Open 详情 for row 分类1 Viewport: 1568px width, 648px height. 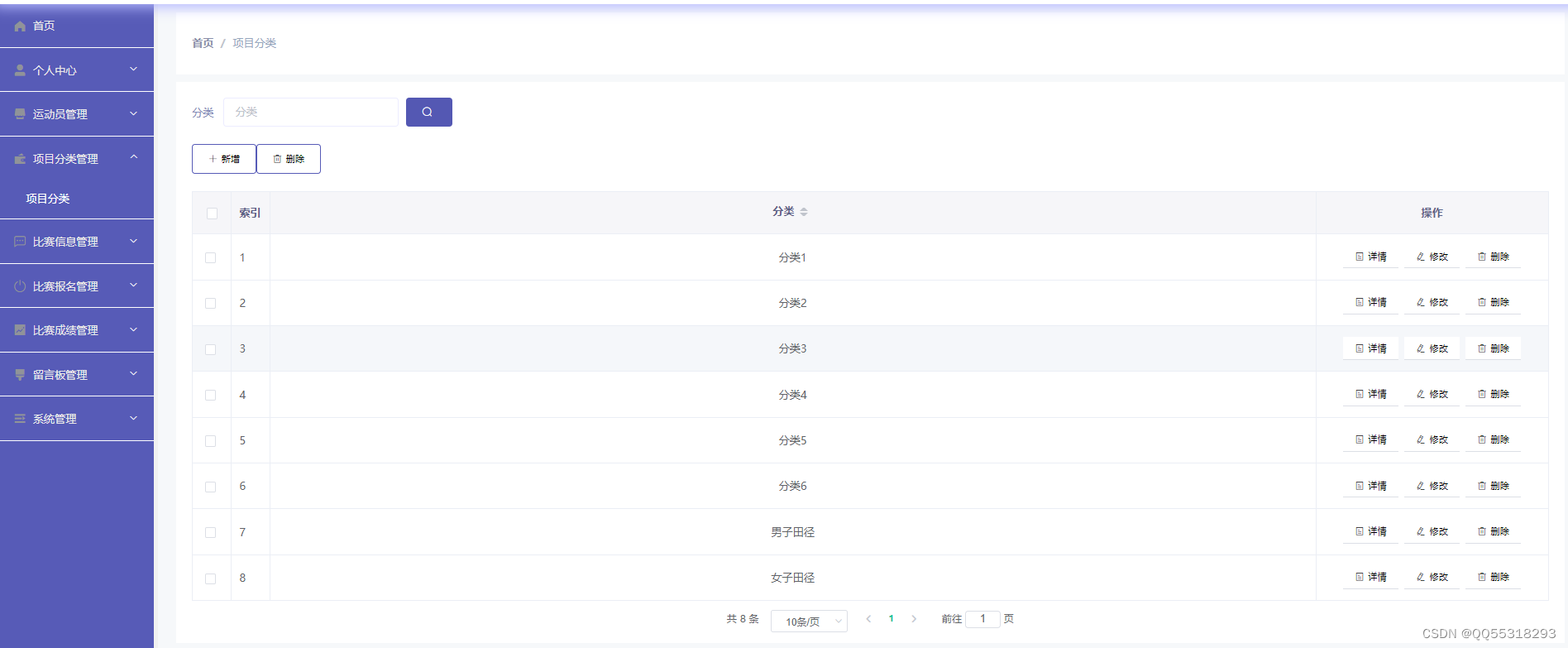coord(1370,257)
